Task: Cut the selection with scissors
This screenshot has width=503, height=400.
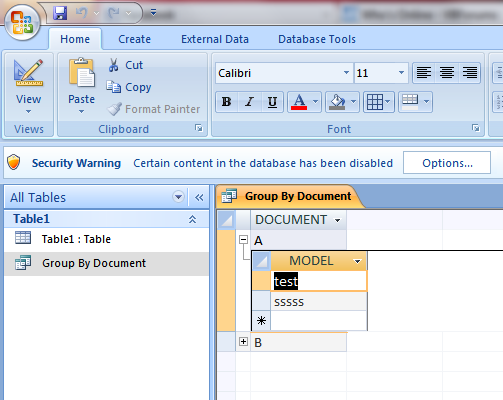Action: tap(126, 65)
